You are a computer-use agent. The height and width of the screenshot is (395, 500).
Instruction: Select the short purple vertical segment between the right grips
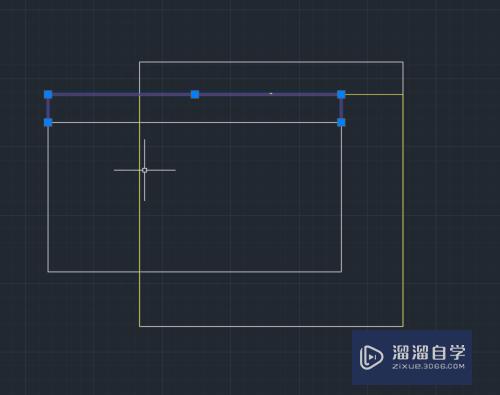341,109
